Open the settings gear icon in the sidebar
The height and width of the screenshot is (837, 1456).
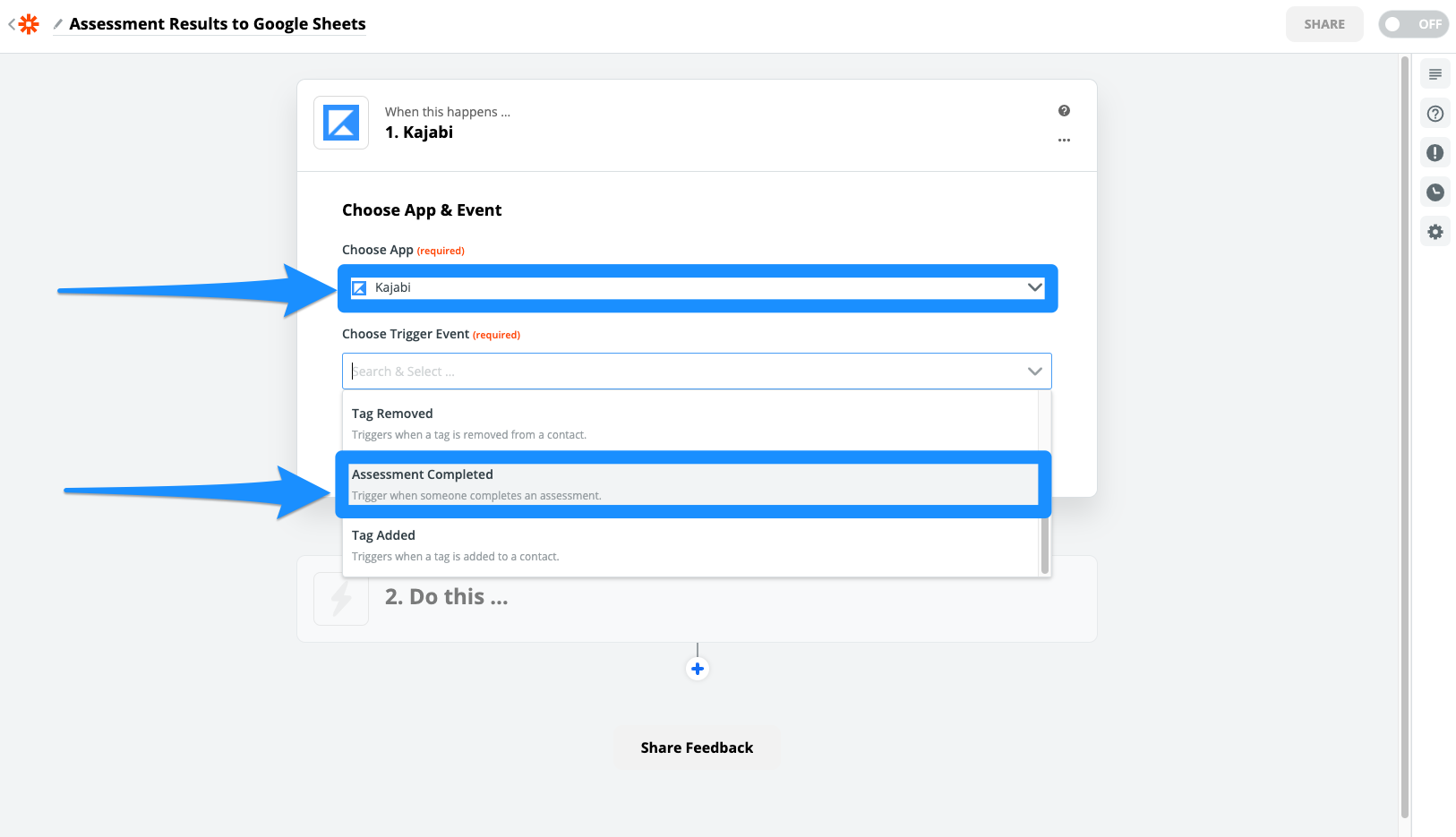click(x=1435, y=232)
